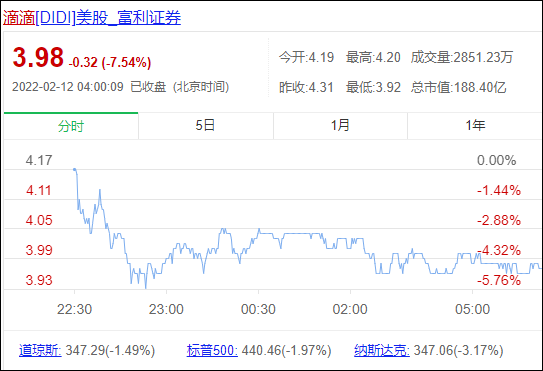This screenshot has height=371, width=543.
Task: Click the change value -0.32 (-7.54%)
Action: click(110, 62)
